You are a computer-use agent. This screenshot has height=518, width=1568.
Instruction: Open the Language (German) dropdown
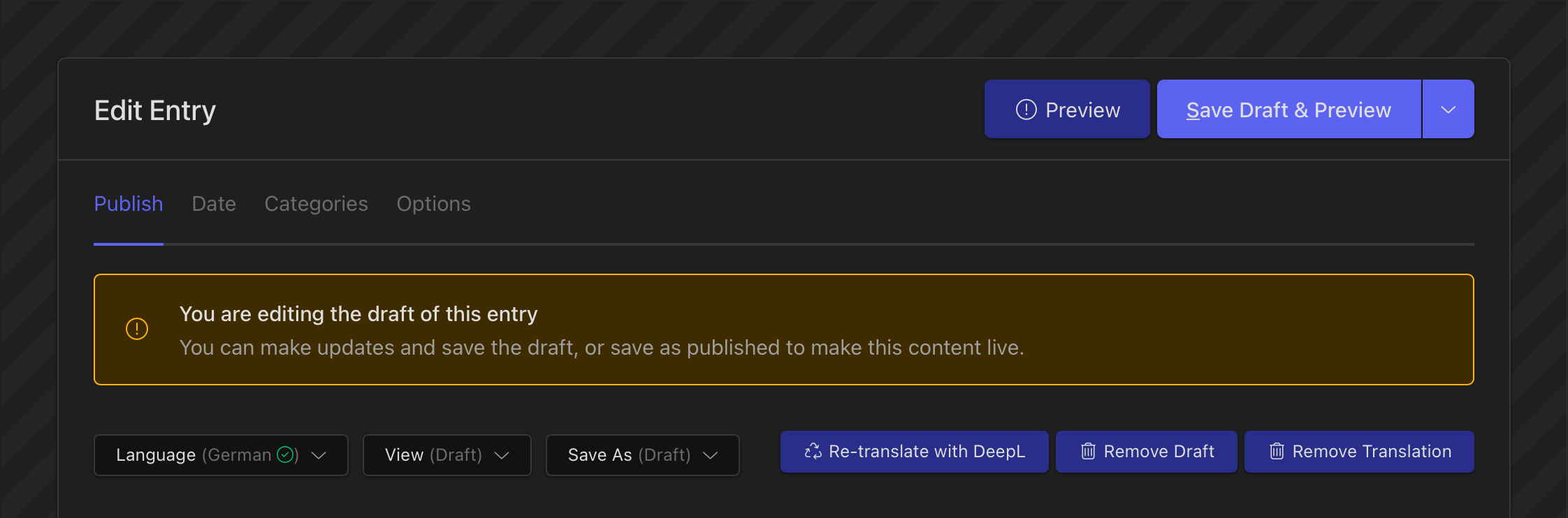(221, 455)
